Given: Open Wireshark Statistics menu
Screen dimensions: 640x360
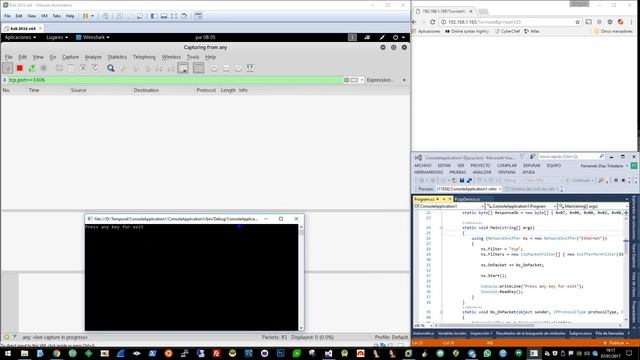Looking at the screenshot, I should (x=117, y=57).
